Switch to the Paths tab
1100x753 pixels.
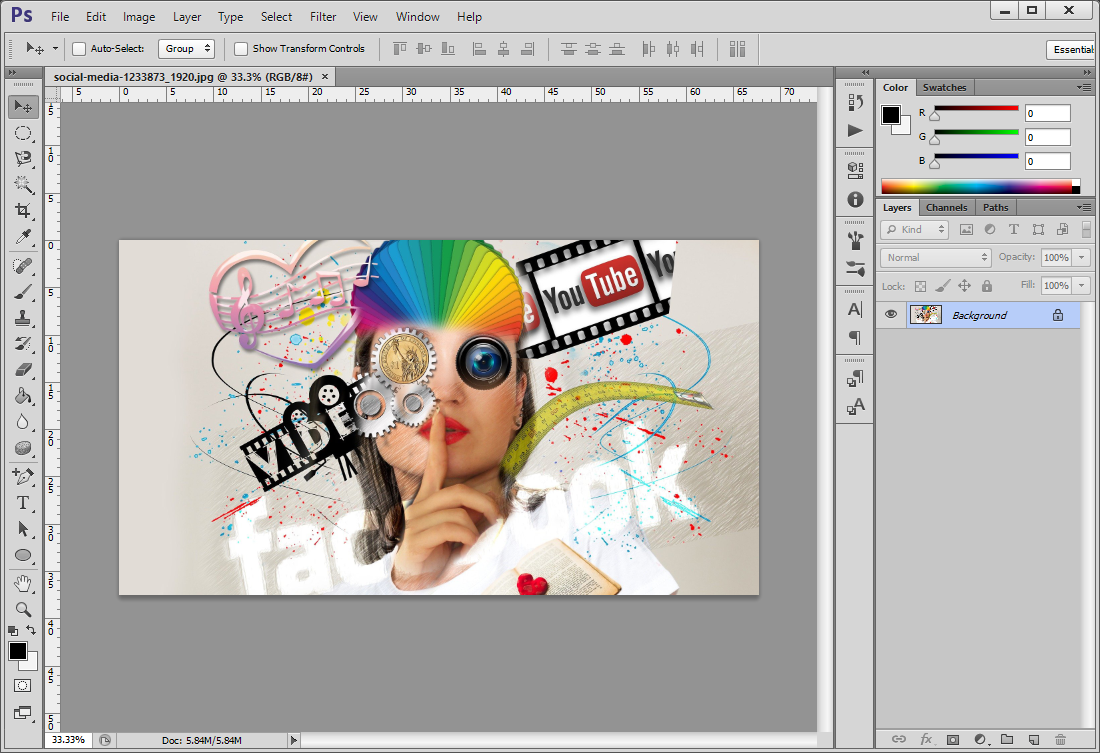pyautogui.click(x=995, y=207)
